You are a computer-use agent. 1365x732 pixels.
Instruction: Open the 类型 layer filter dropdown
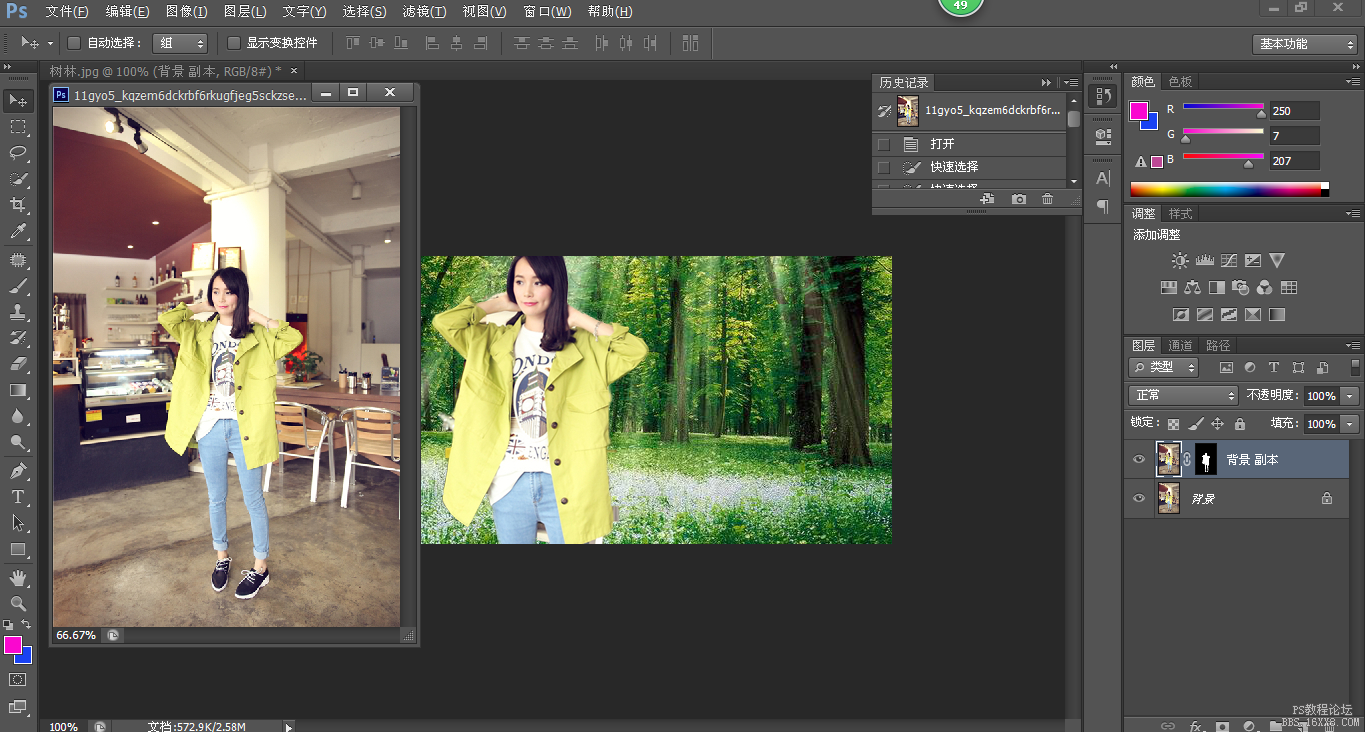pos(1164,367)
